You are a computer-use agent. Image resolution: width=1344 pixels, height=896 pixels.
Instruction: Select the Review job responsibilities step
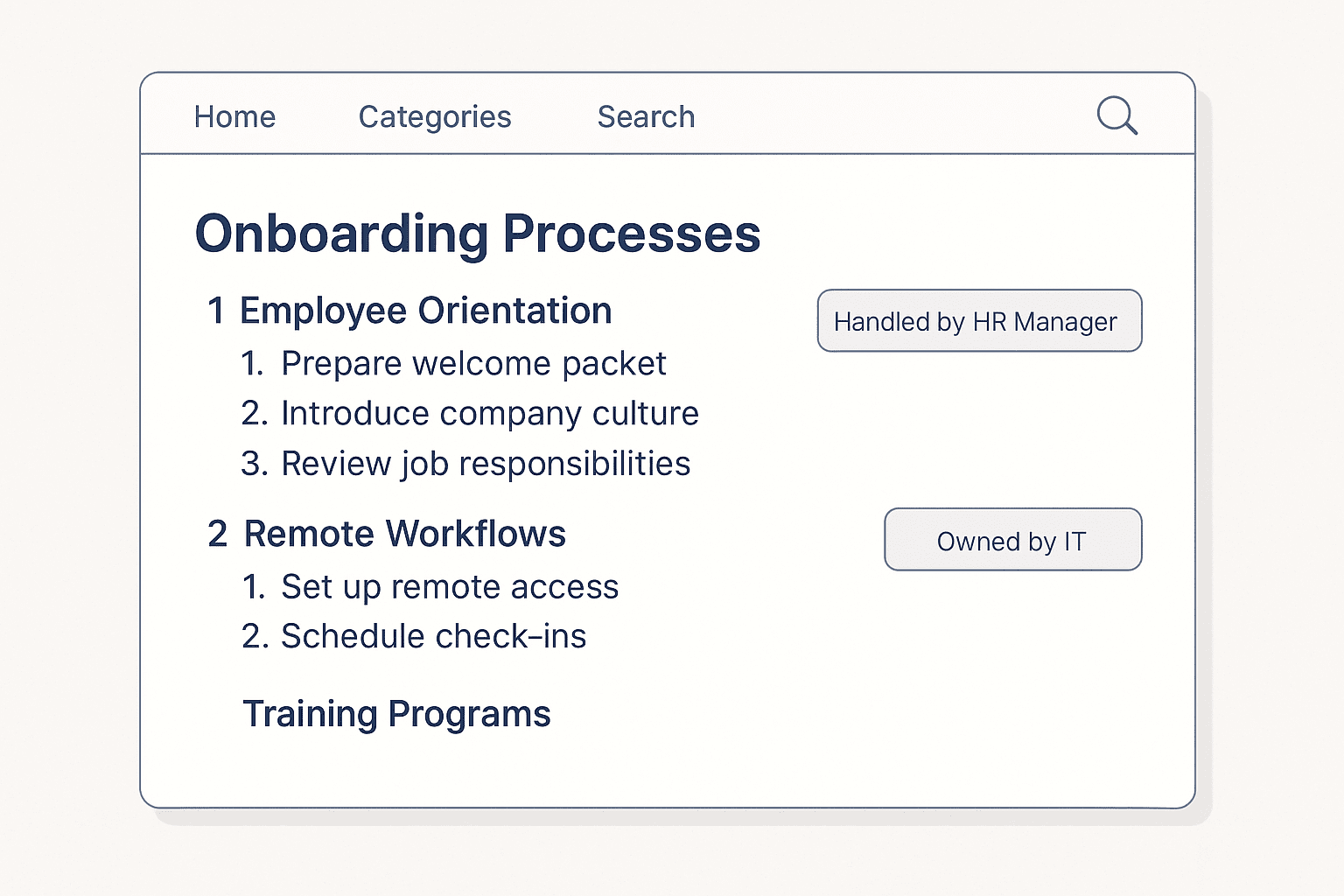click(x=486, y=464)
